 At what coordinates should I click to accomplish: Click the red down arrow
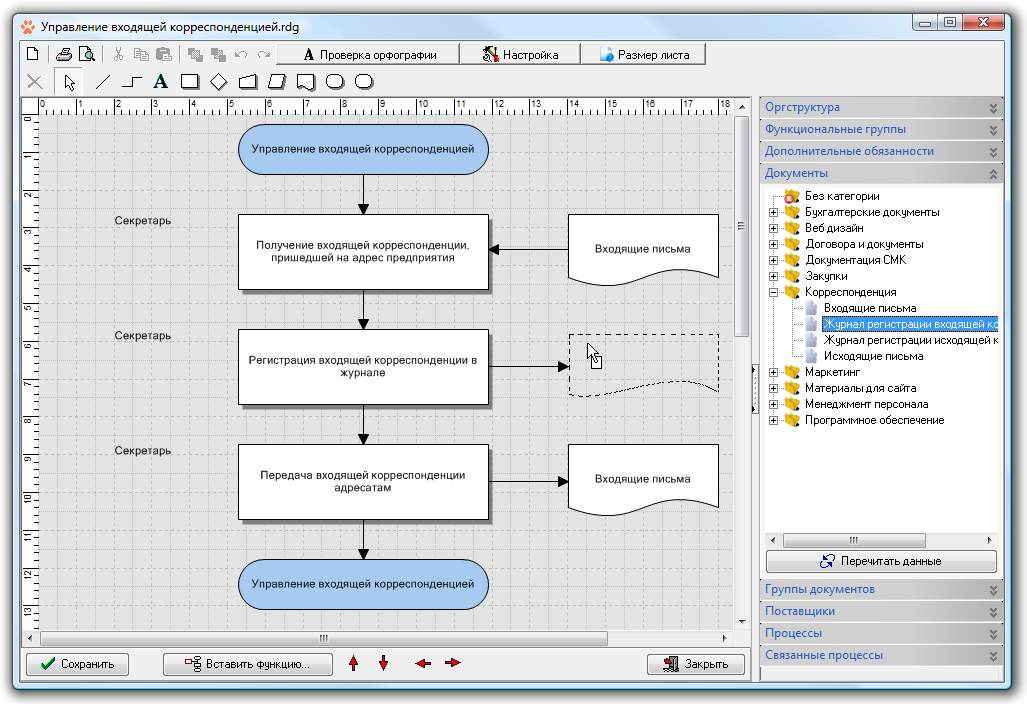pos(384,663)
